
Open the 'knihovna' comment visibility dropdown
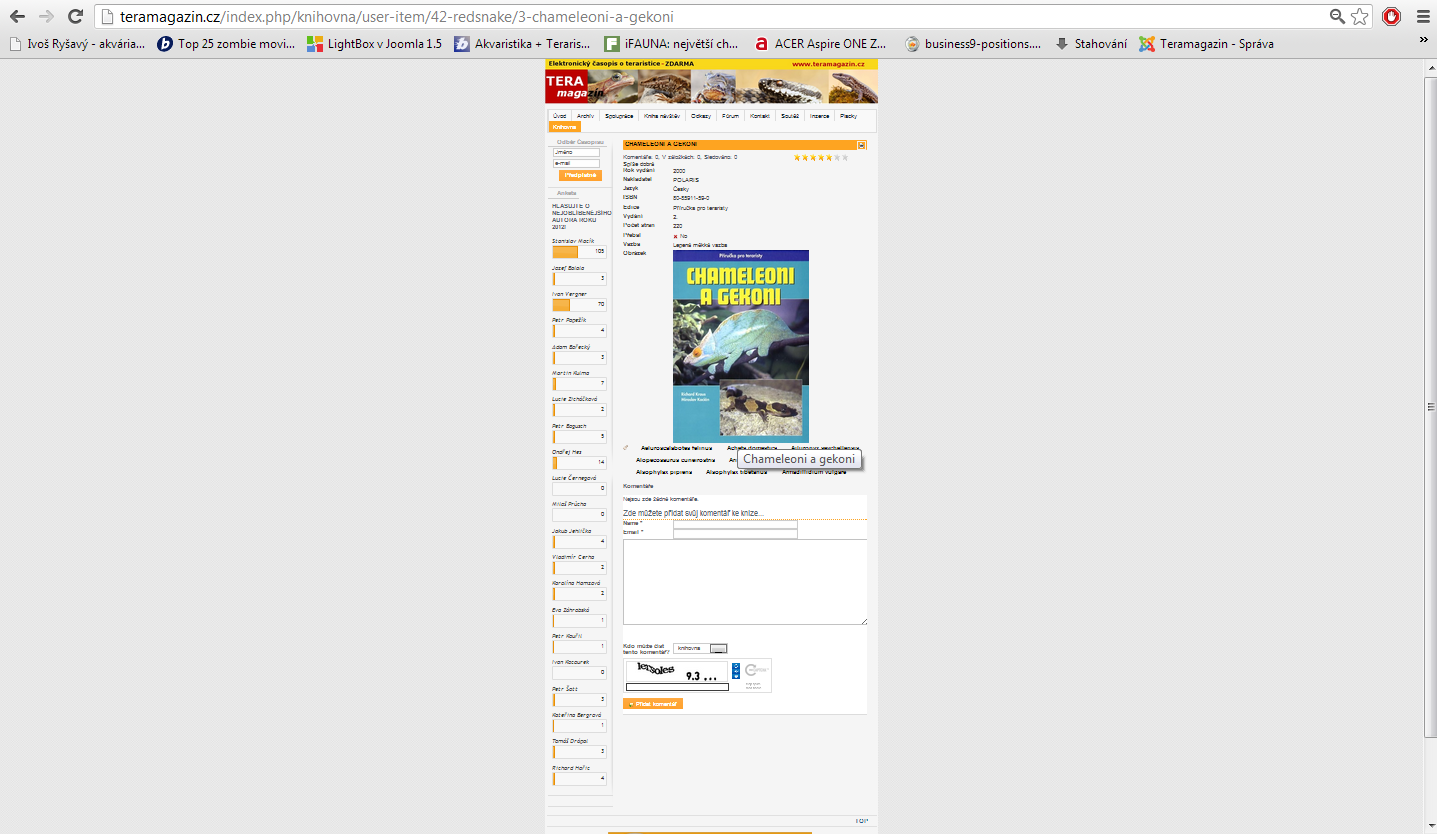(x=700, y=649)
